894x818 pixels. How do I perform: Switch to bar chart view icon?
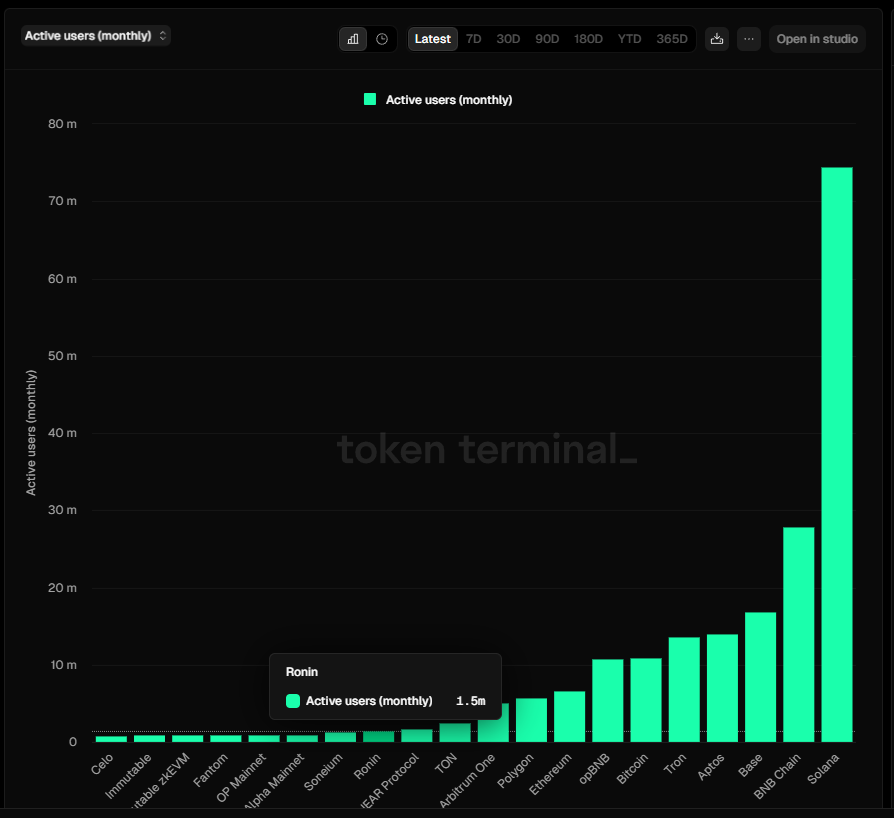click(353, 39)
